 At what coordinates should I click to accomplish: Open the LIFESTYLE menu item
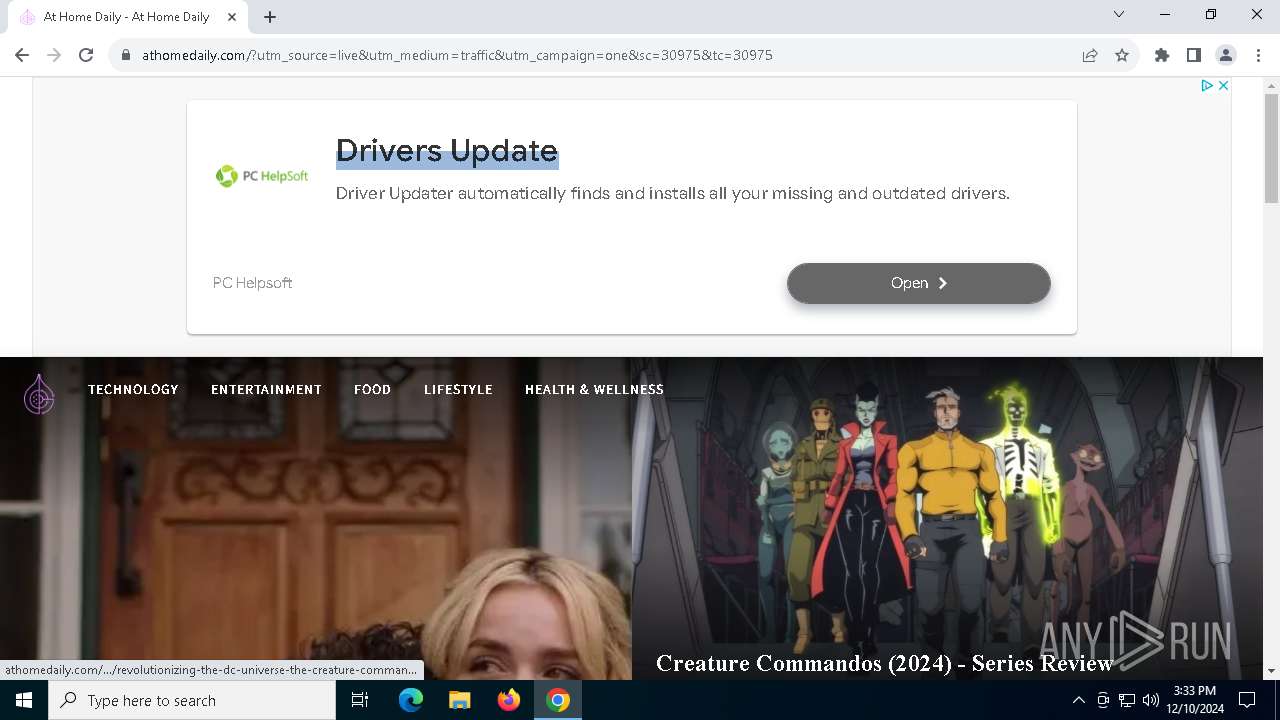coord(458,389)
